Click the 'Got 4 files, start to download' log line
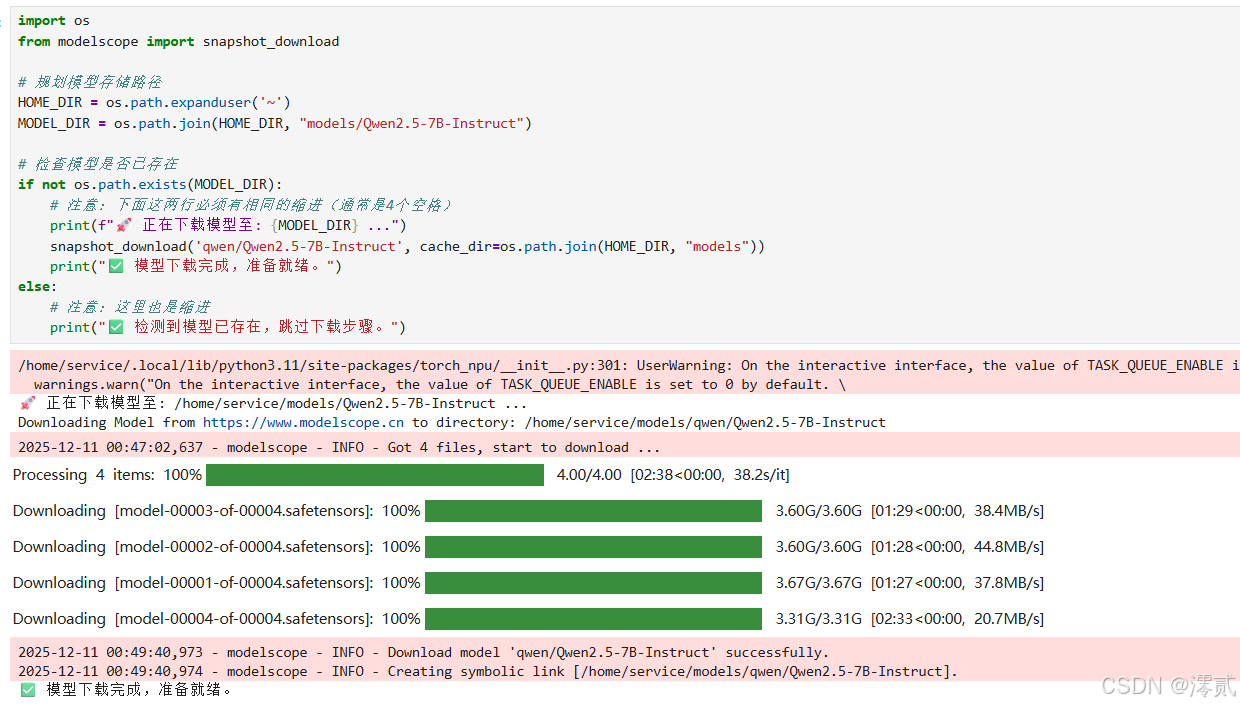Image resolution: width=1240 pixels, height=705 pixels. tap(339, 447)
